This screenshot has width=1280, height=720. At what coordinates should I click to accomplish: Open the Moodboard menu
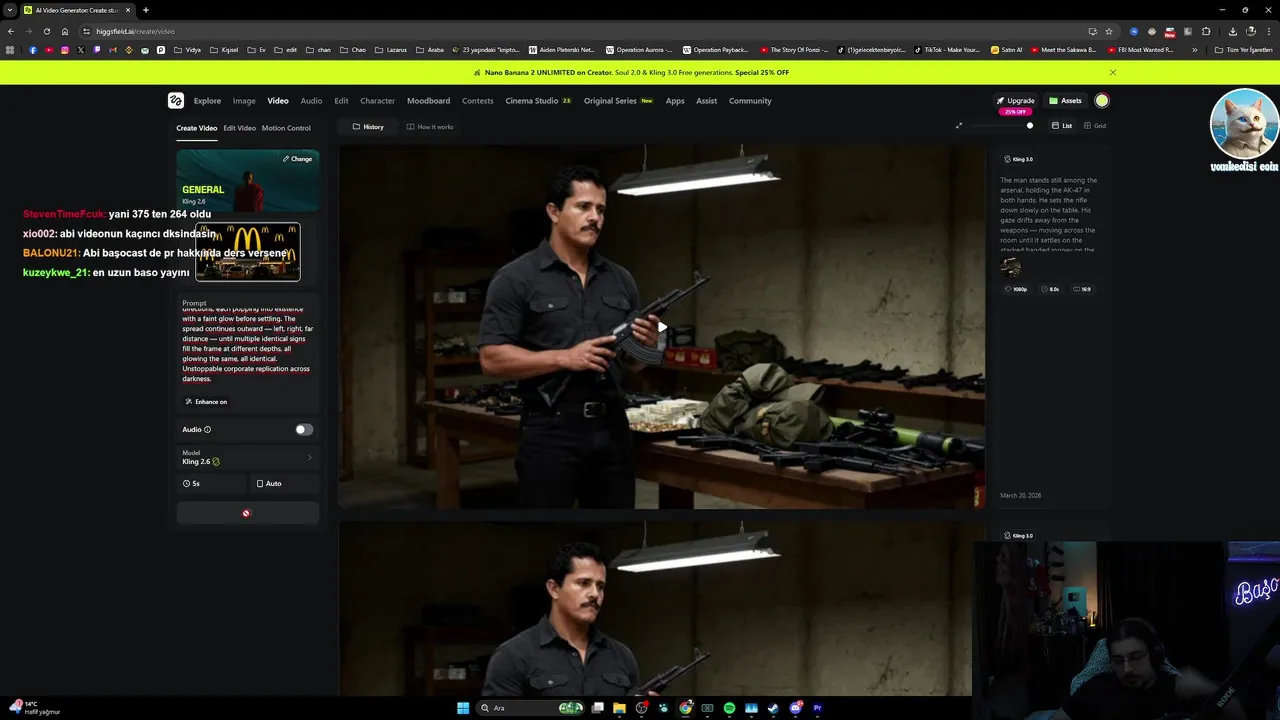pos(428,101)
